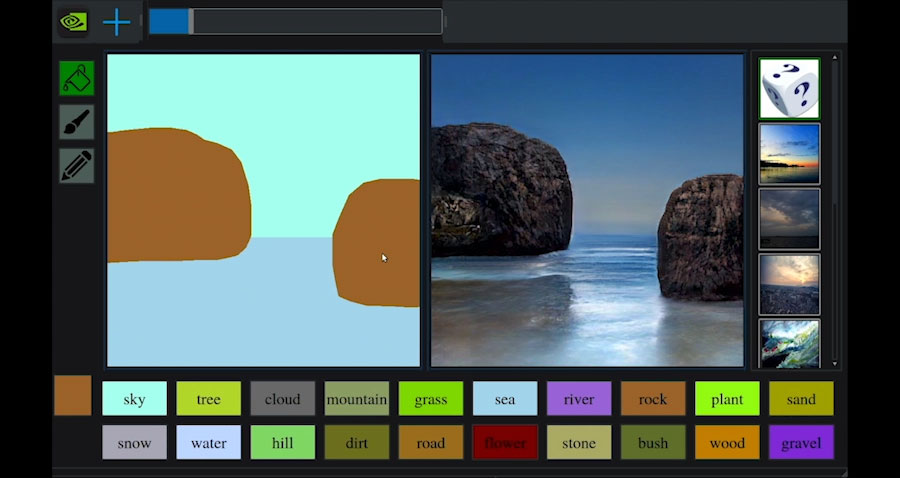Choose the mountain material swatch
The image size is (900, 478).
[356, 399]
